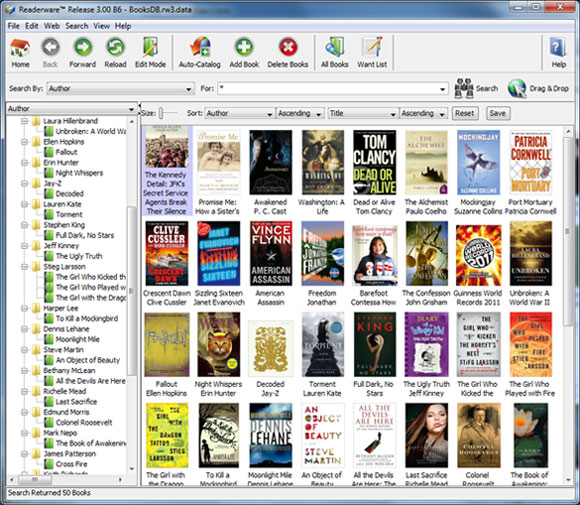This screenshot has width=580, height=505.
Task: Open the primary Sort field dropdown
Action: pyautogui.click(x=240, y=113)
